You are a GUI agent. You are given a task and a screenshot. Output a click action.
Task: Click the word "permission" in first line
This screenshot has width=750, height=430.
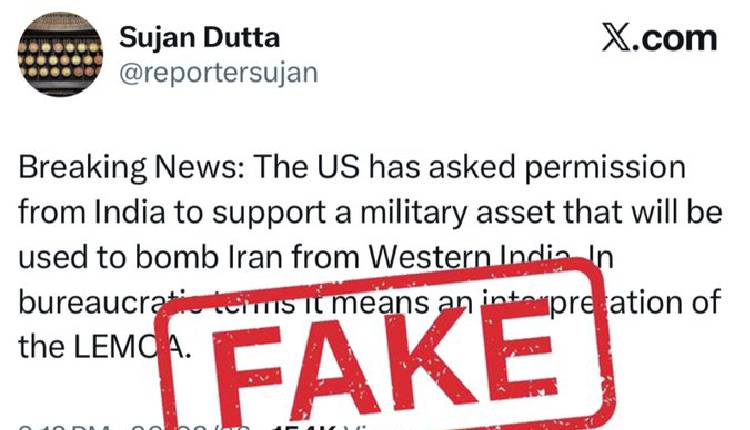pos(605,168)
